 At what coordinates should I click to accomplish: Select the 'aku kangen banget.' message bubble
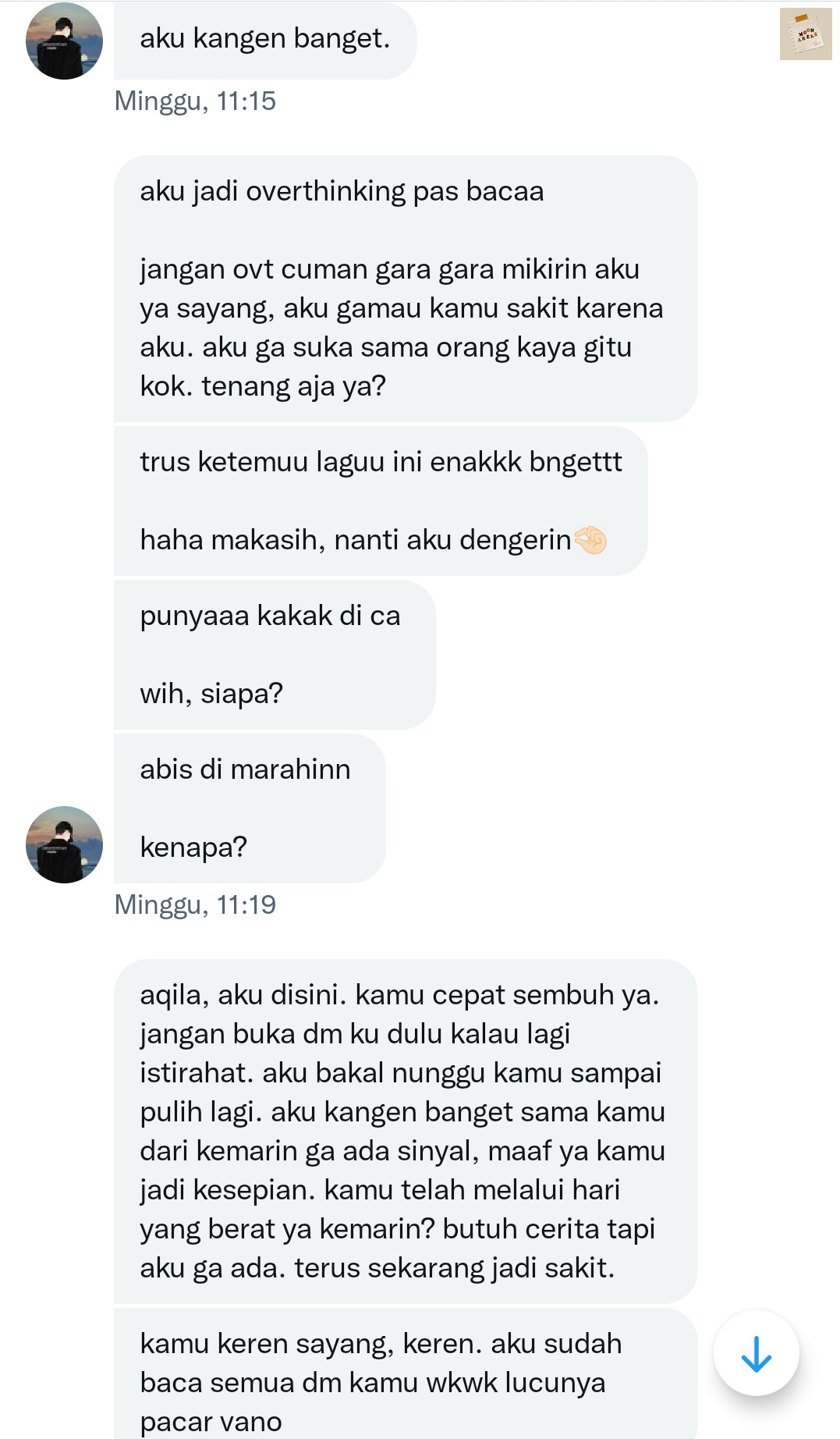pos(265,40)
